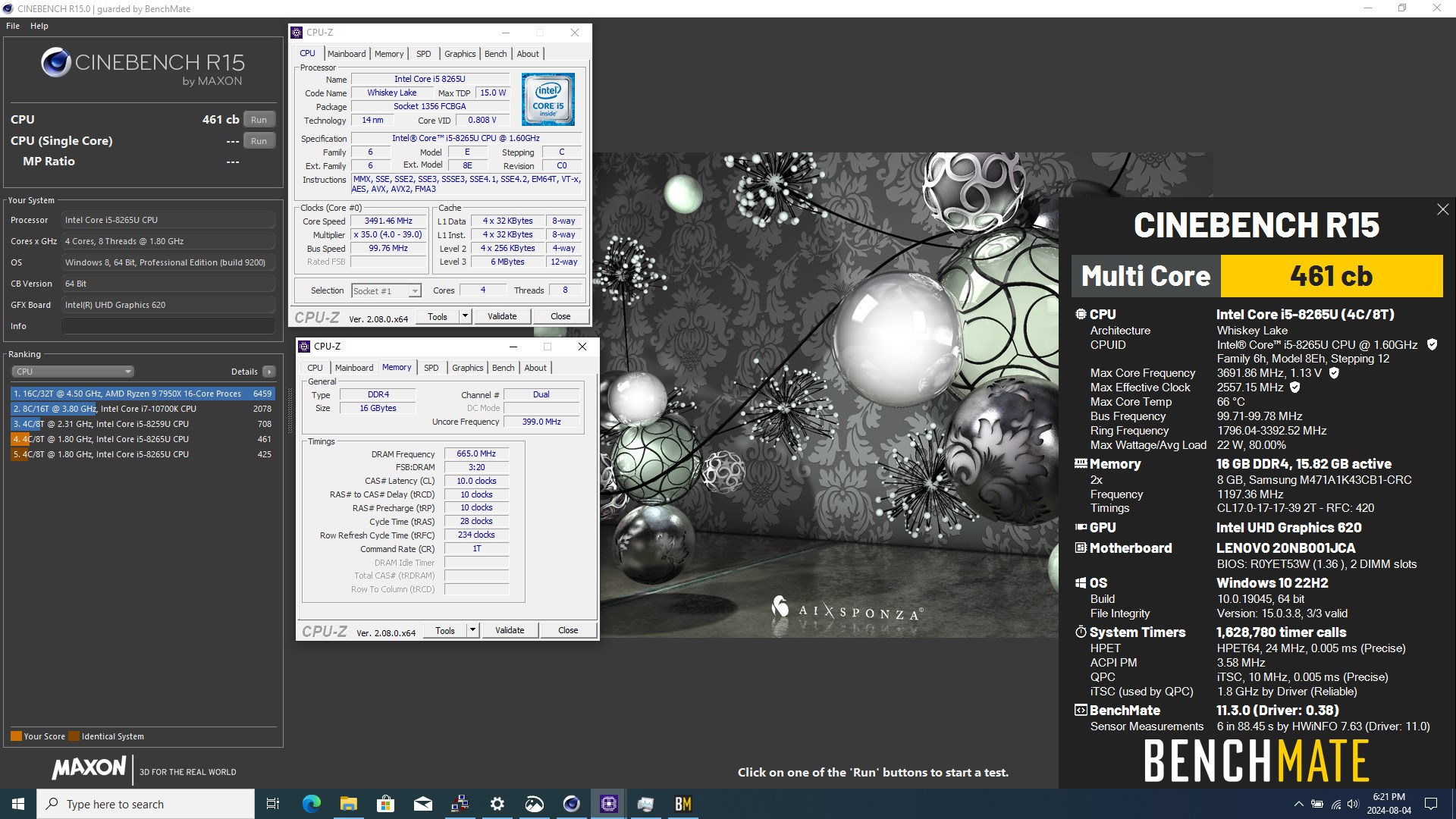Launch Microsoft Edge from taskbar
This screenshot has height=819, width=1456.
coord(311,804)
